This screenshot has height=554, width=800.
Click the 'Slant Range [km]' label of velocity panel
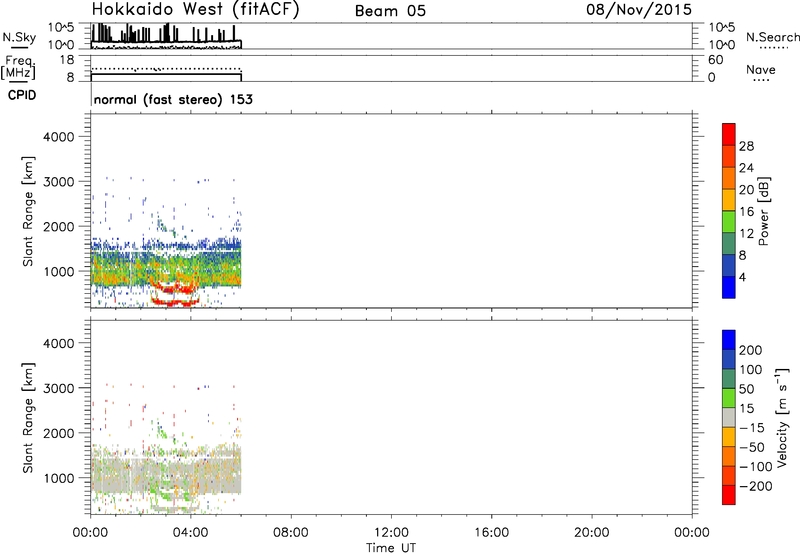[x=27, y=417]
